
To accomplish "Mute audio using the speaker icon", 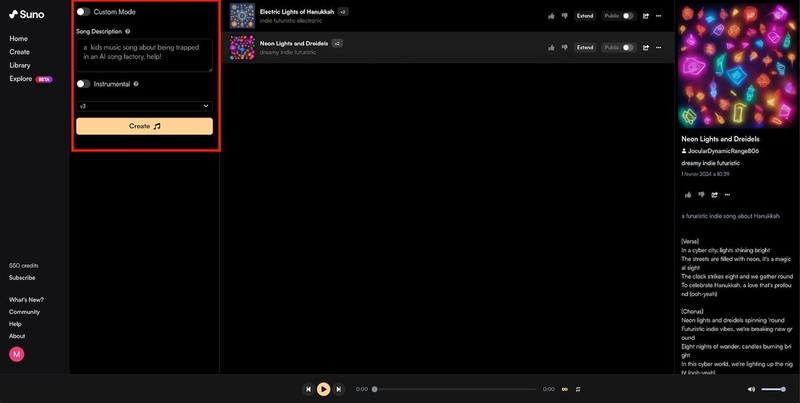I will pos(751,389).
